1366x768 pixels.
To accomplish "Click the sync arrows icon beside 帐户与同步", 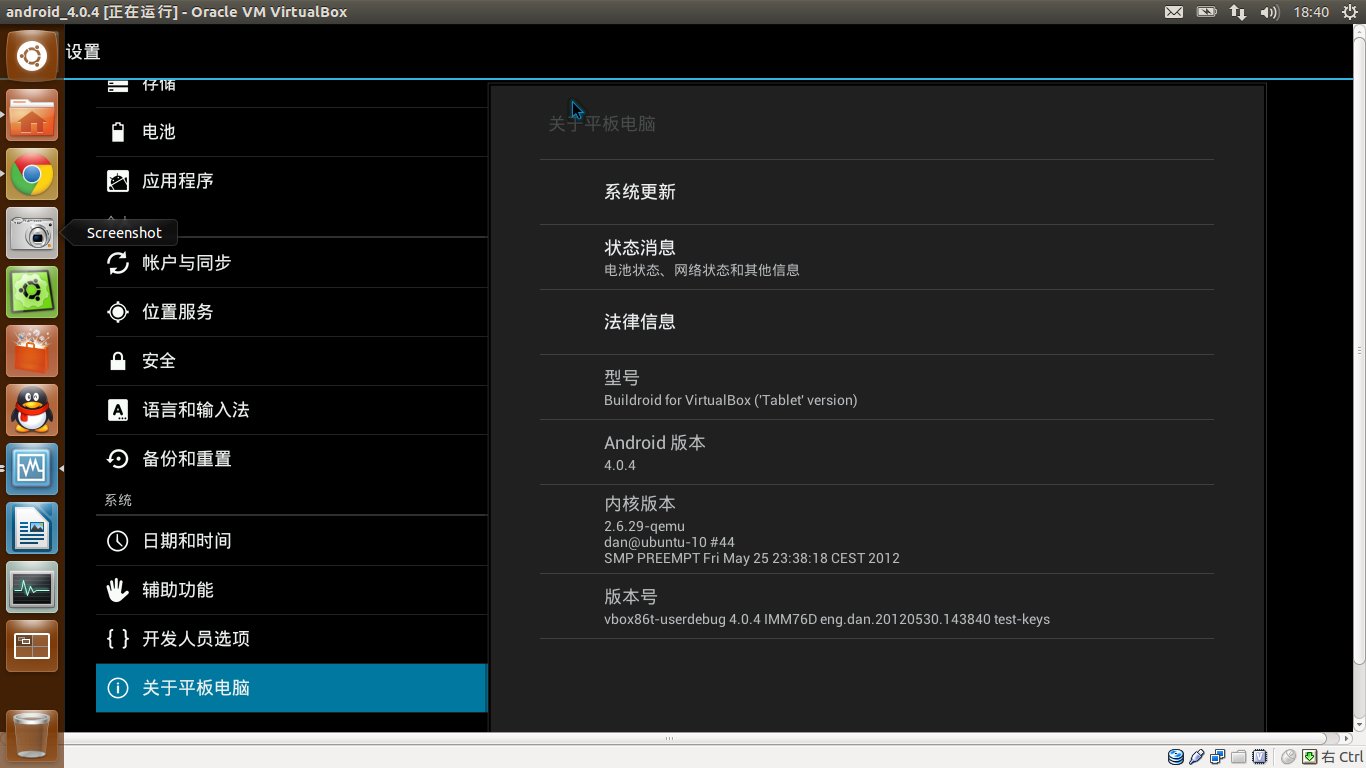I will pyautogui.click(x=118, y=263).
